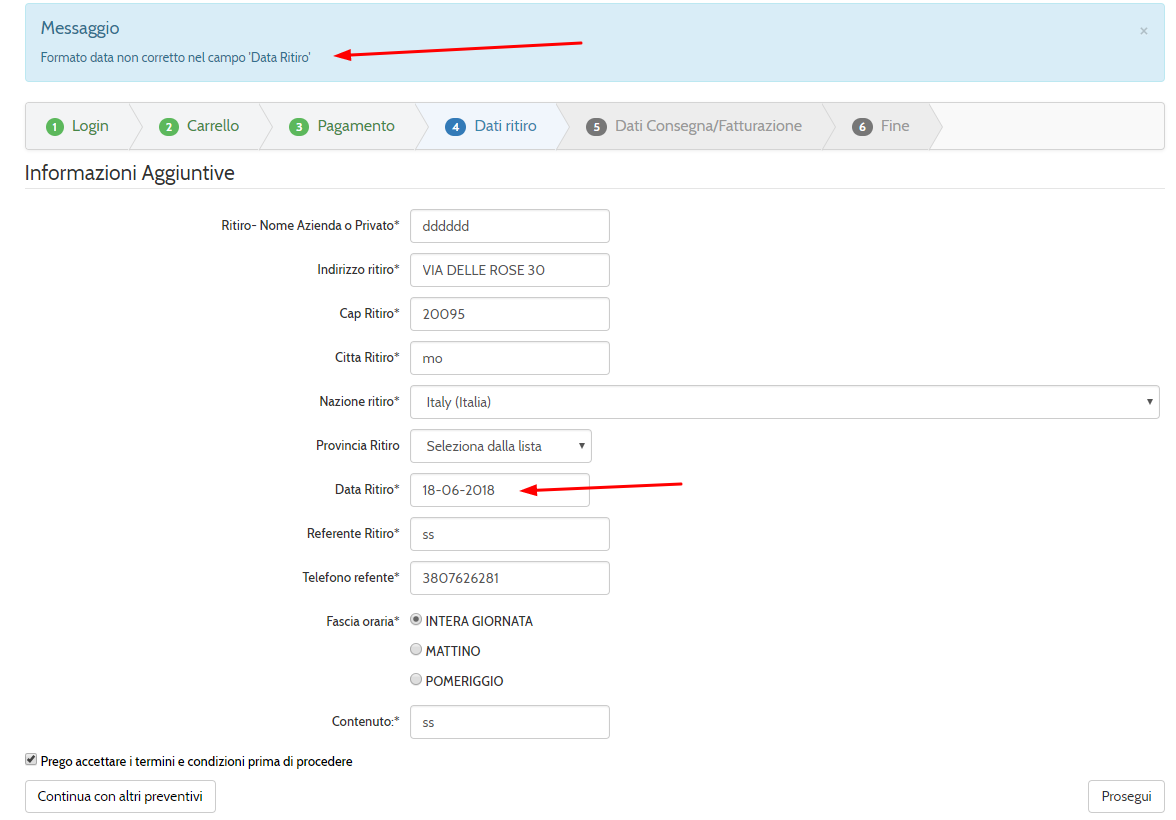
Task: Focus the Referente Ritiro field
Action: tap(510, 534)
